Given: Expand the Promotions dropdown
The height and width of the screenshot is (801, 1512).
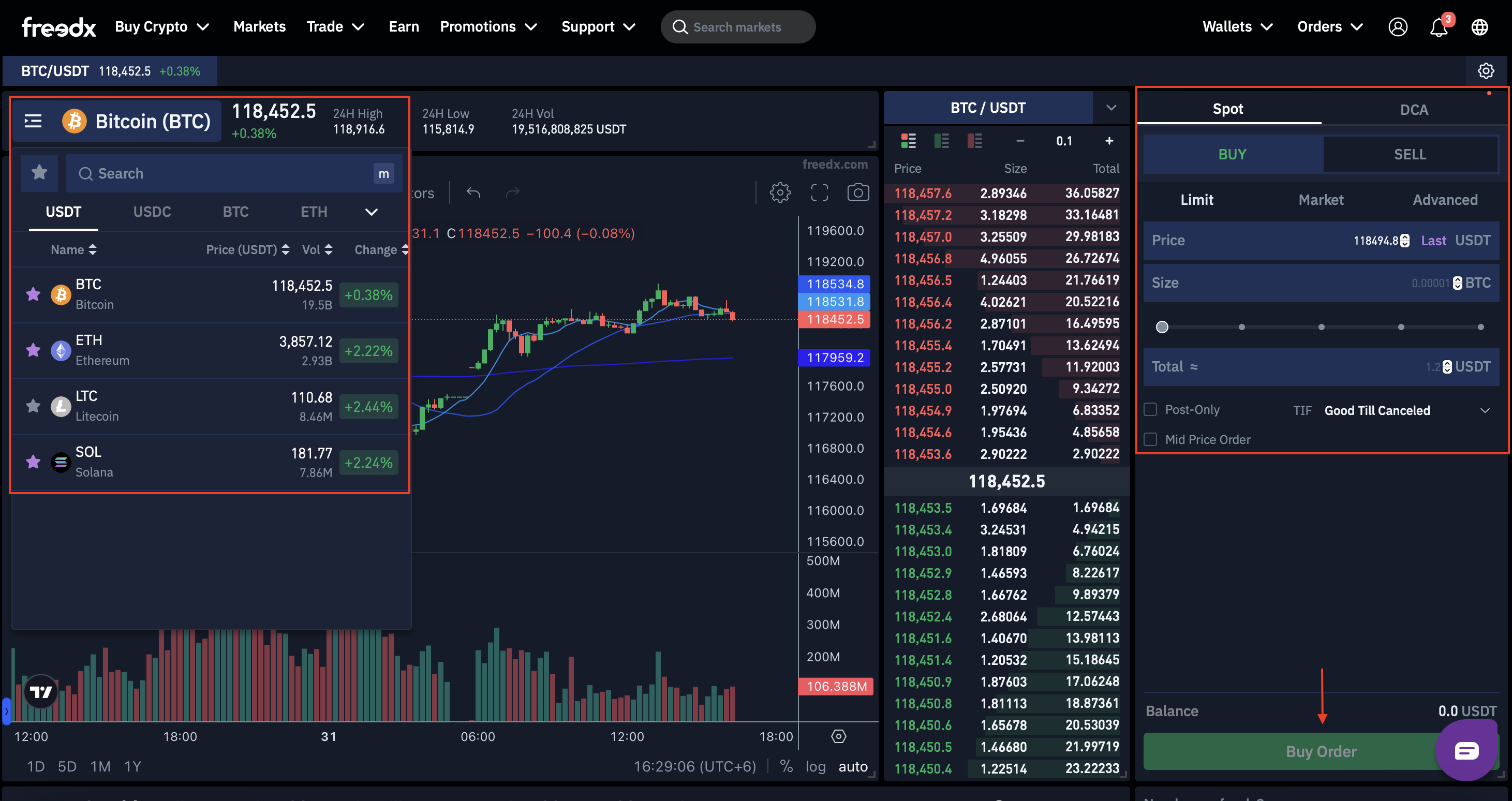Looking at the screenshot, I should point(488,27).
